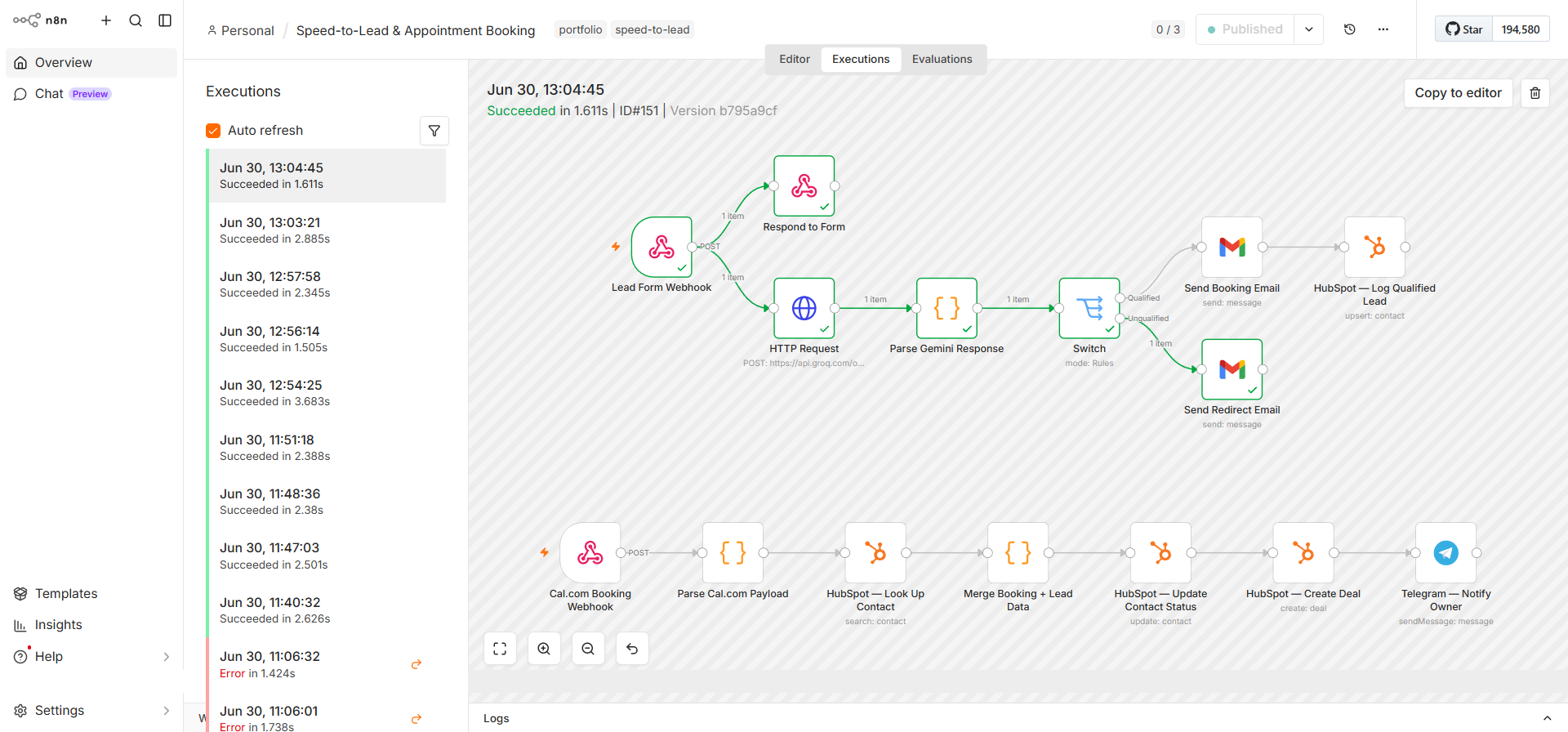Fit canvas to view
The width and height of the screenshot is (1568, 732).
coord(500,649)
